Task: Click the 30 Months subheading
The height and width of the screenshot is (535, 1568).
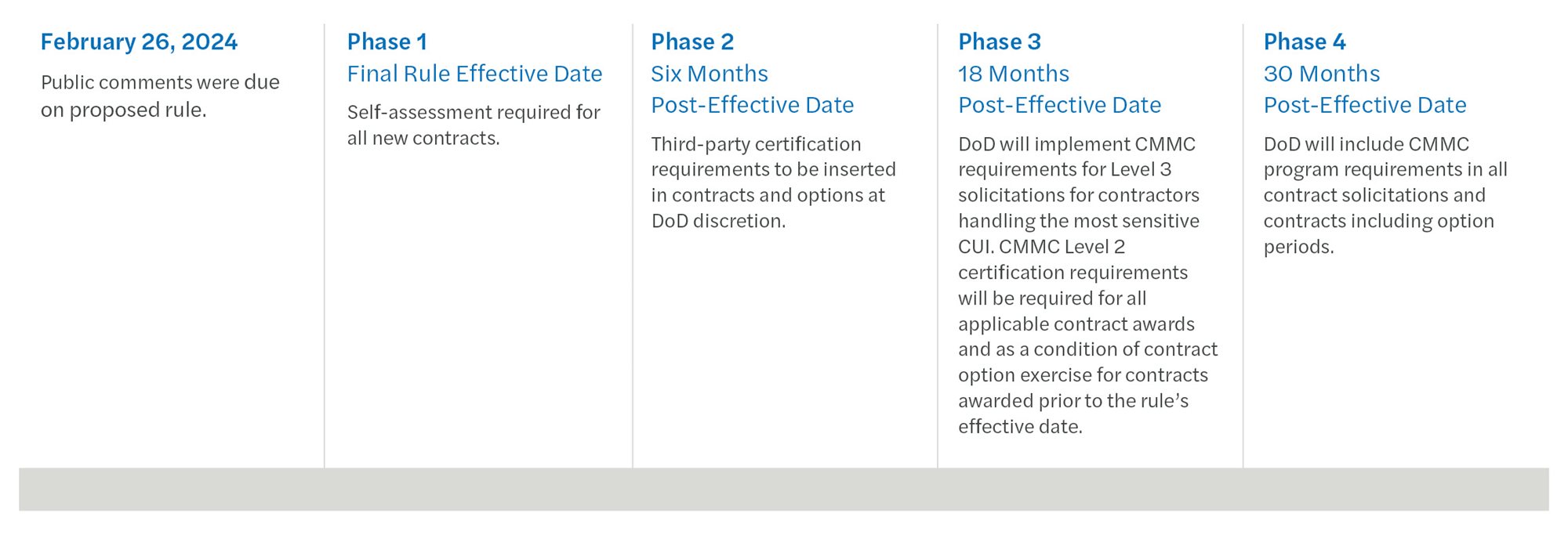Action: coord(1321,74)
